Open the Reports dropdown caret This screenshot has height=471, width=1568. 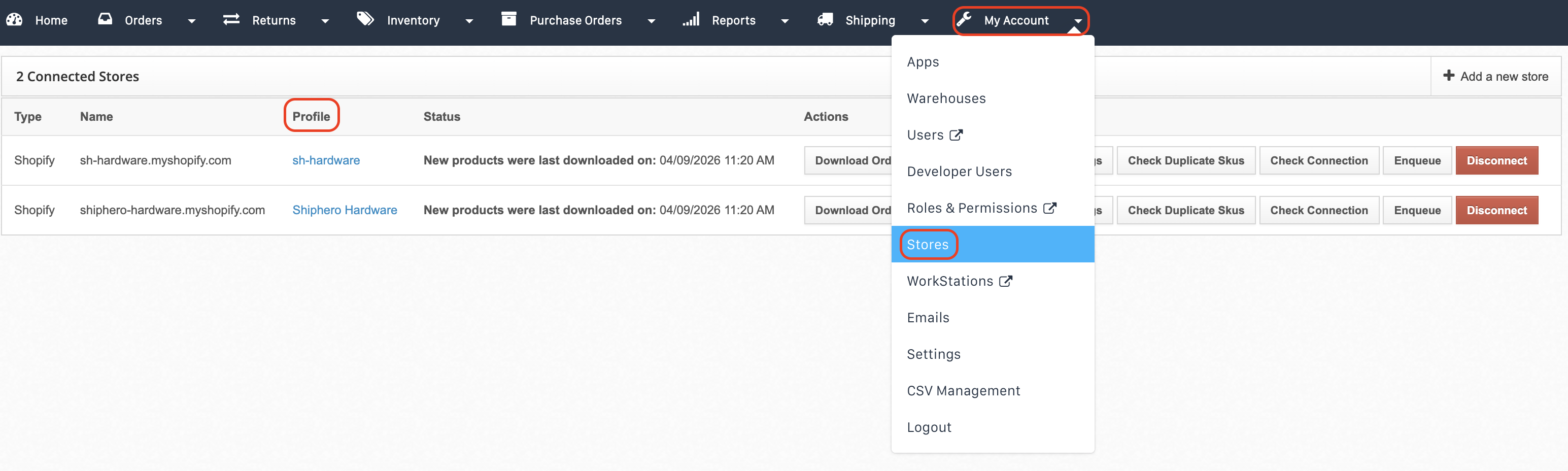point(785,21)
